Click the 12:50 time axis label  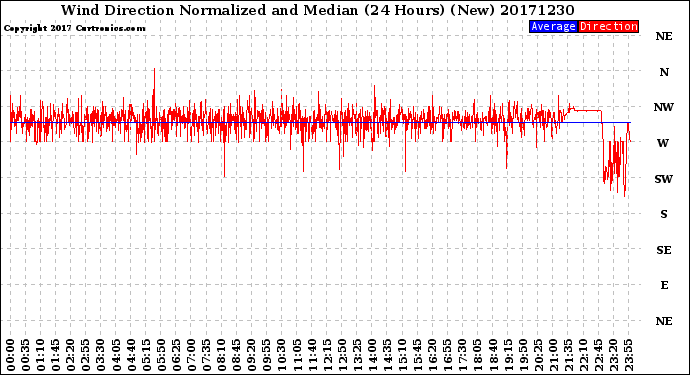pyautogui.click(x=342, y=355)
